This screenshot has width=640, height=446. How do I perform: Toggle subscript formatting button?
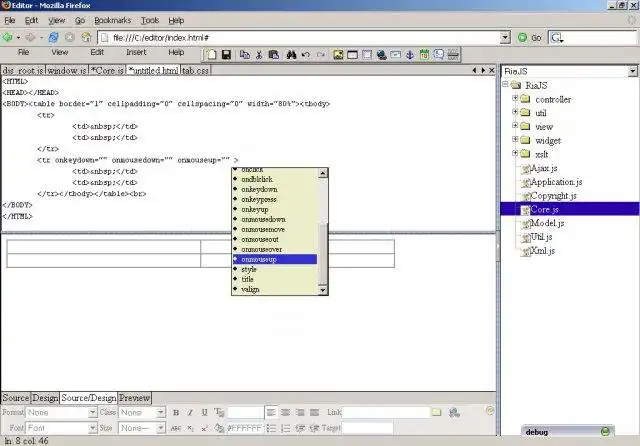(191, 428)
